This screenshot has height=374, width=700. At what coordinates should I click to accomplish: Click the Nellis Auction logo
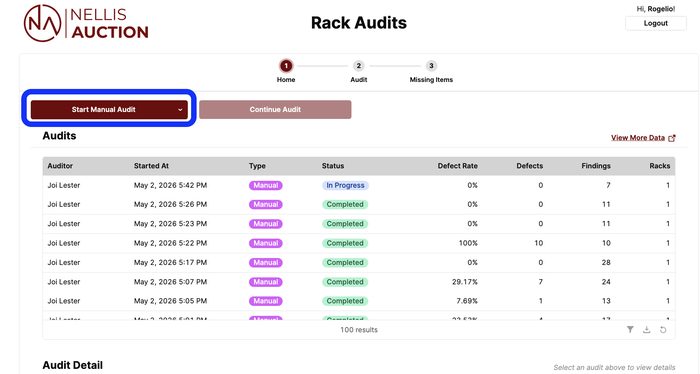(x=86, y=23)
